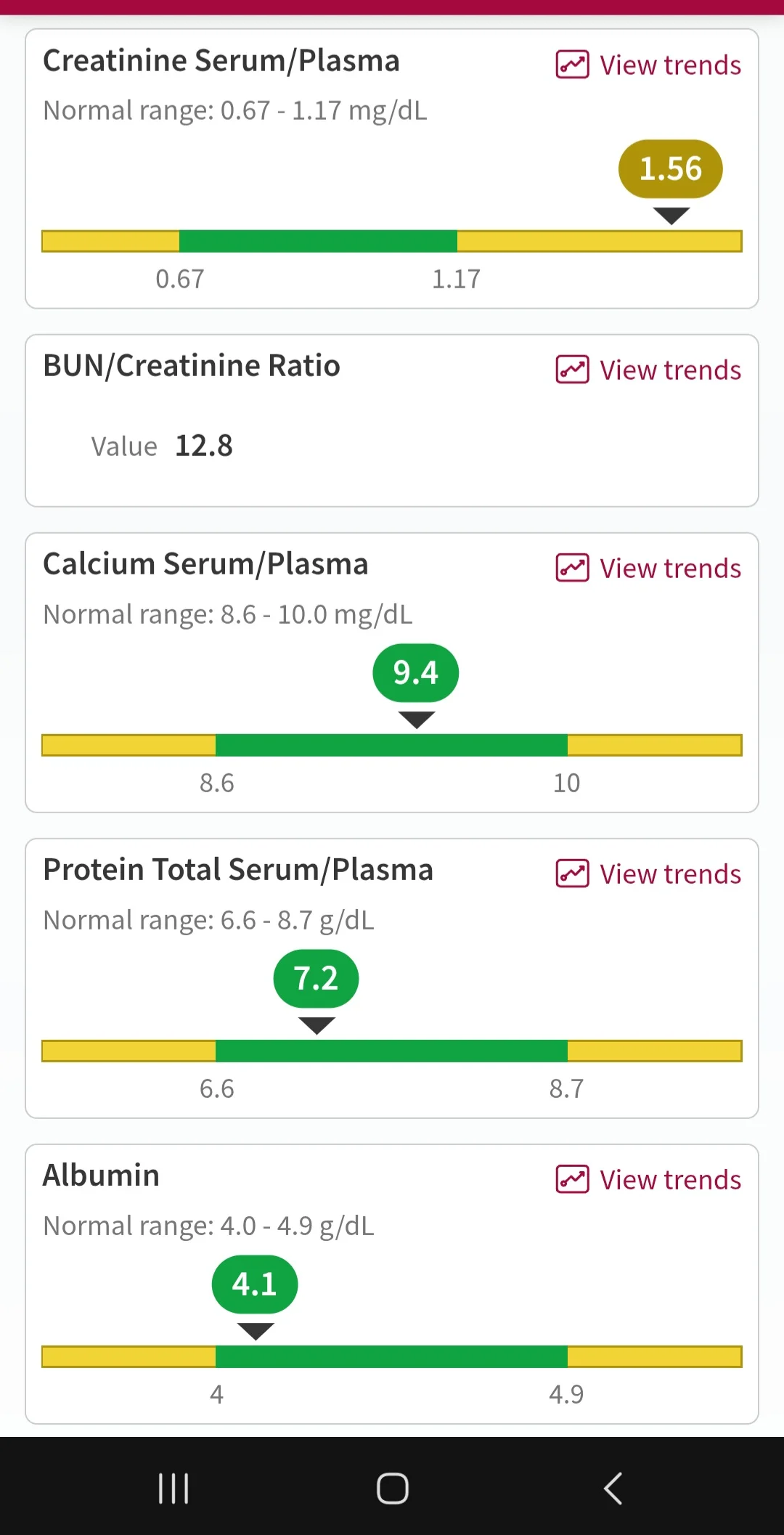Tap the Albumin trends chart icon
The width and height of the screenshot is (784, 1535).
[x=572, y=1179]
